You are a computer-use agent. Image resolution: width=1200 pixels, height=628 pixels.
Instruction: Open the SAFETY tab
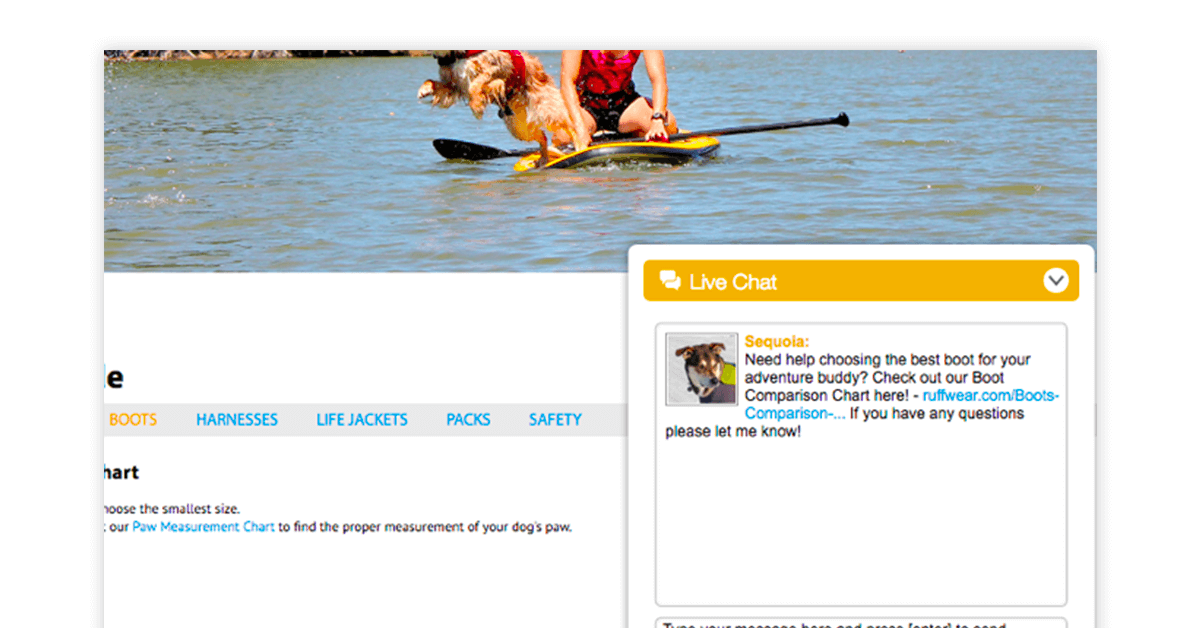coord(555,420)
